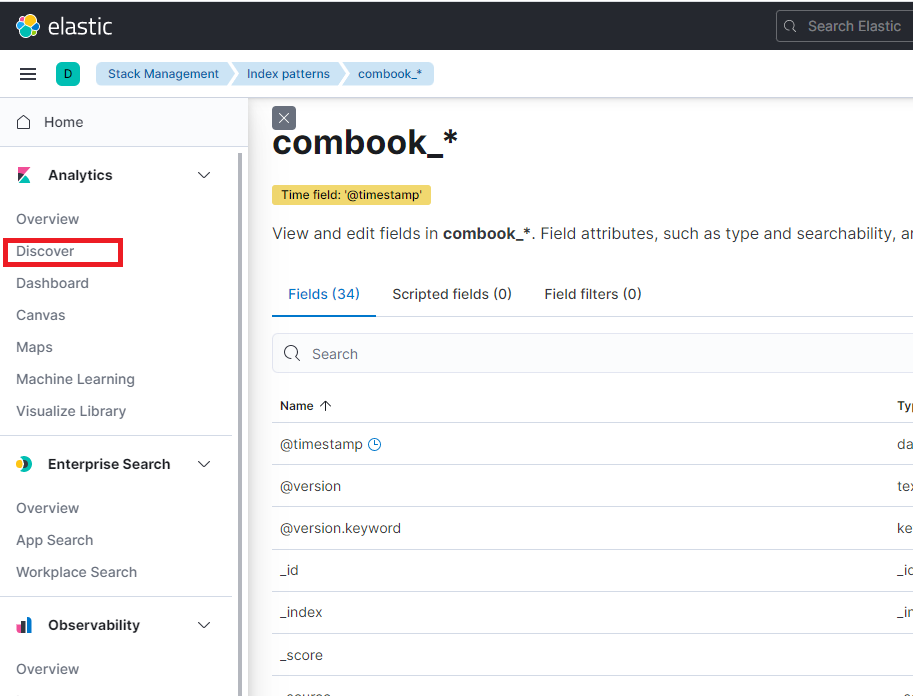
Task: Click the clock icon next to @timestamp
Action: [374, 444]
